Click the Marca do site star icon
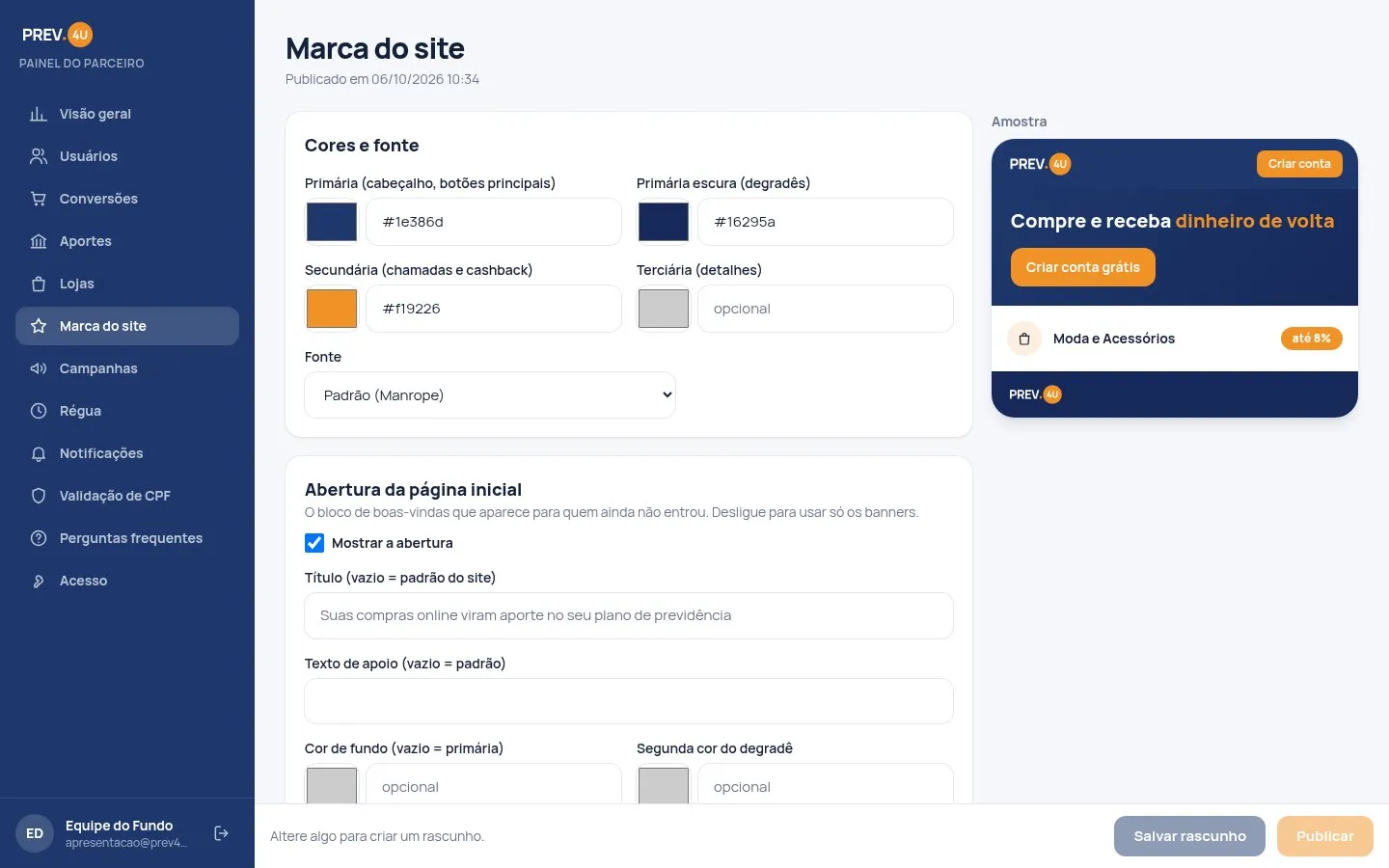Image resolution: width=1389 pixels, height=868 pixels. [x=39, y=326]
